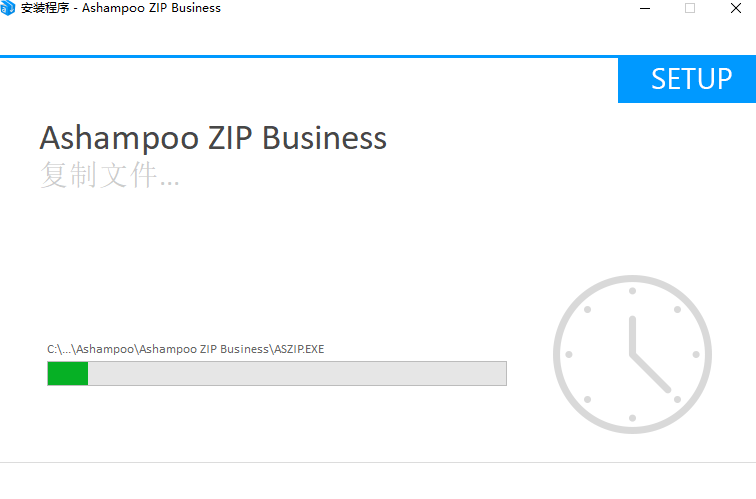The image size is (756, 499).
Task: Click the blue SETUP banner
Action: point(687,80)
